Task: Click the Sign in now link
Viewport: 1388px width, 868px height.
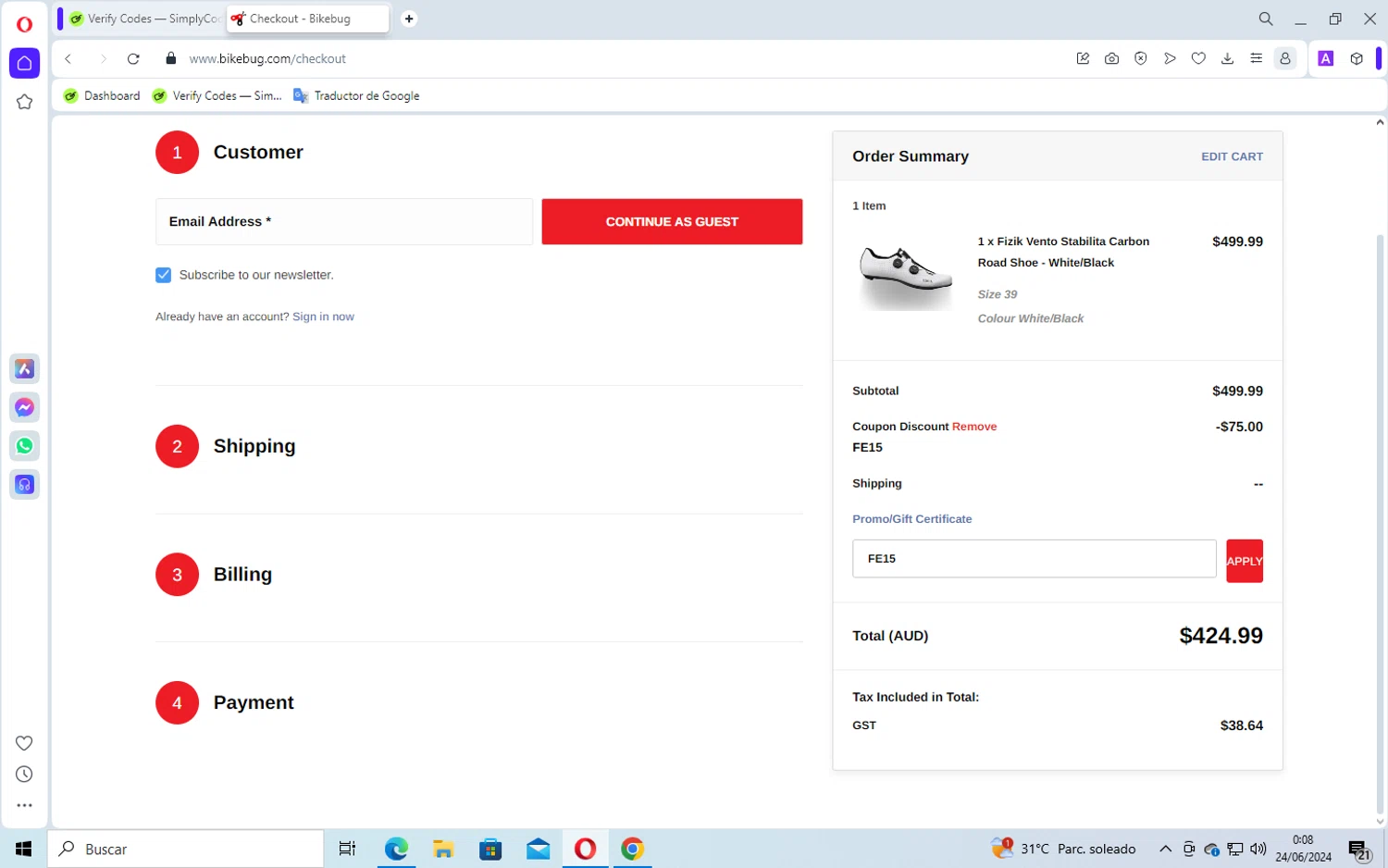Action: click(x=323, y=316)
